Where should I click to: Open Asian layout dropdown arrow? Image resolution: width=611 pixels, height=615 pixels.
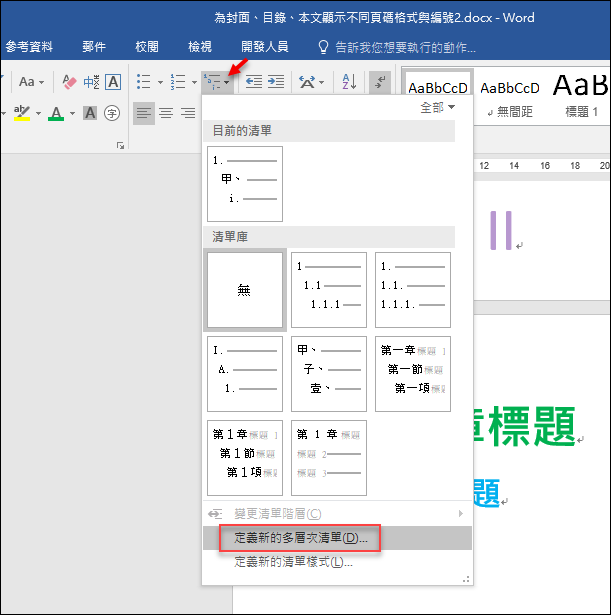click(321, 82)
